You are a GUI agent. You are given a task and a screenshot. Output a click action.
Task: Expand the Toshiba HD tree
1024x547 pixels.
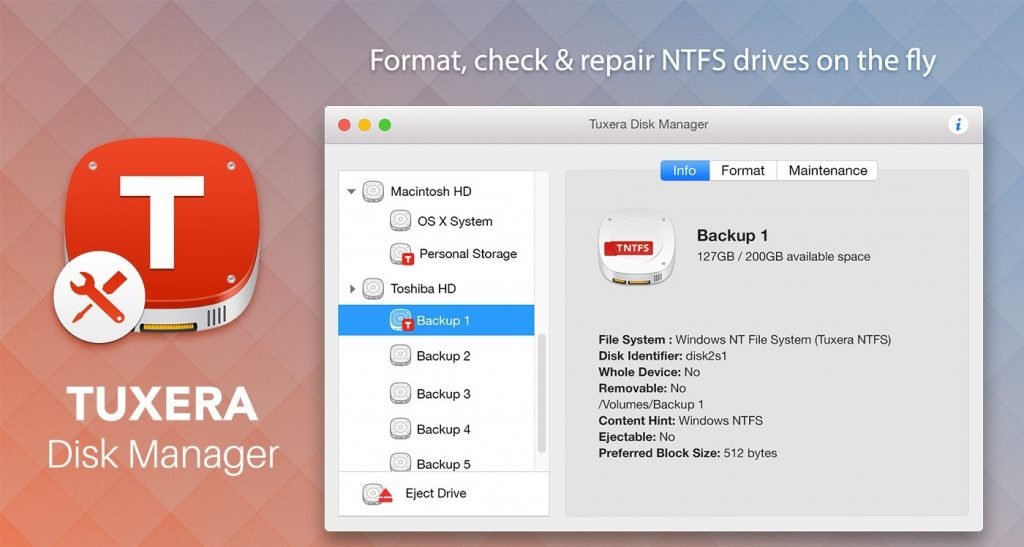coord(352,289)
